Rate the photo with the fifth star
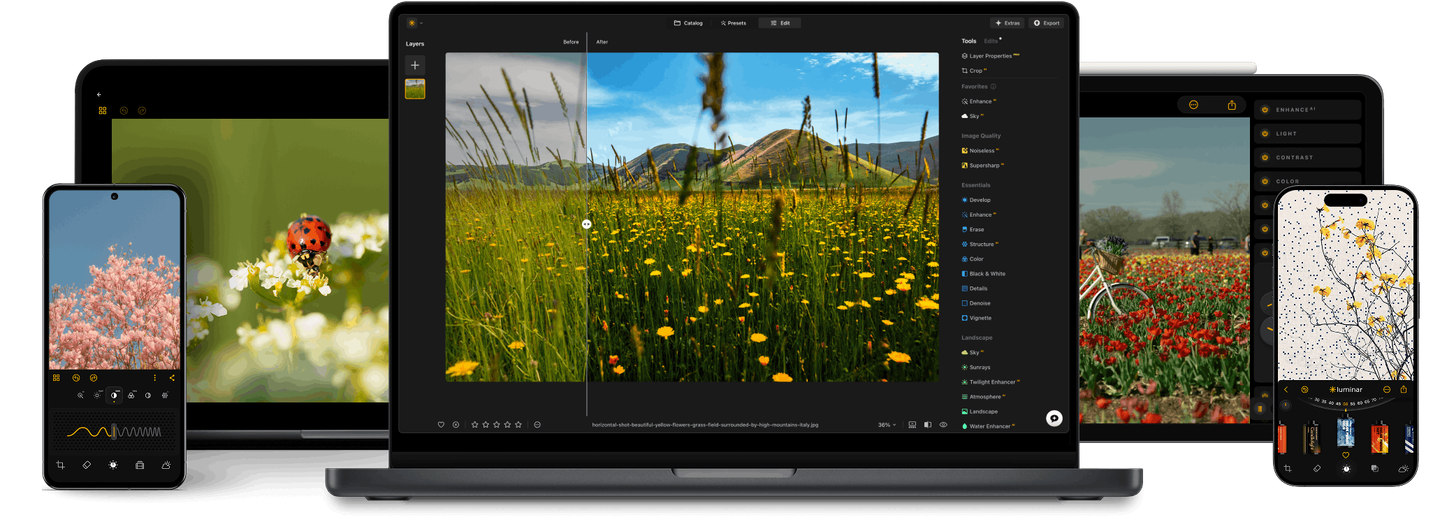Viewport: 1440px width, 531px height. coord(518,424)
